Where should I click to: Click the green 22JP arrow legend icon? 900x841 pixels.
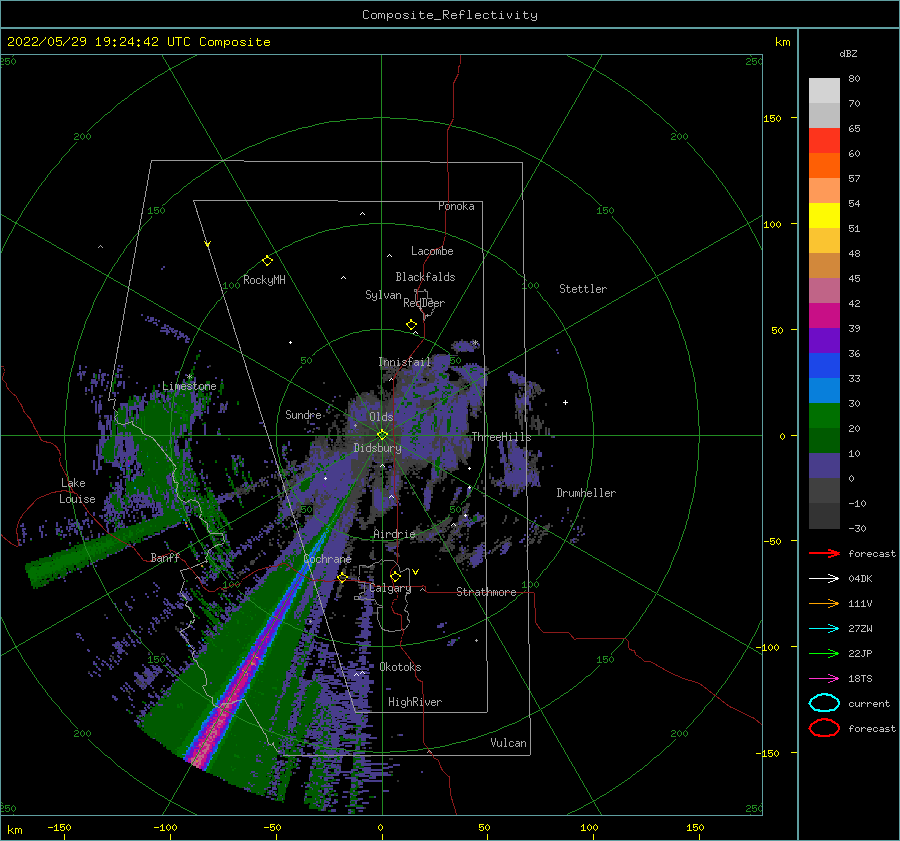coord(824,653)
